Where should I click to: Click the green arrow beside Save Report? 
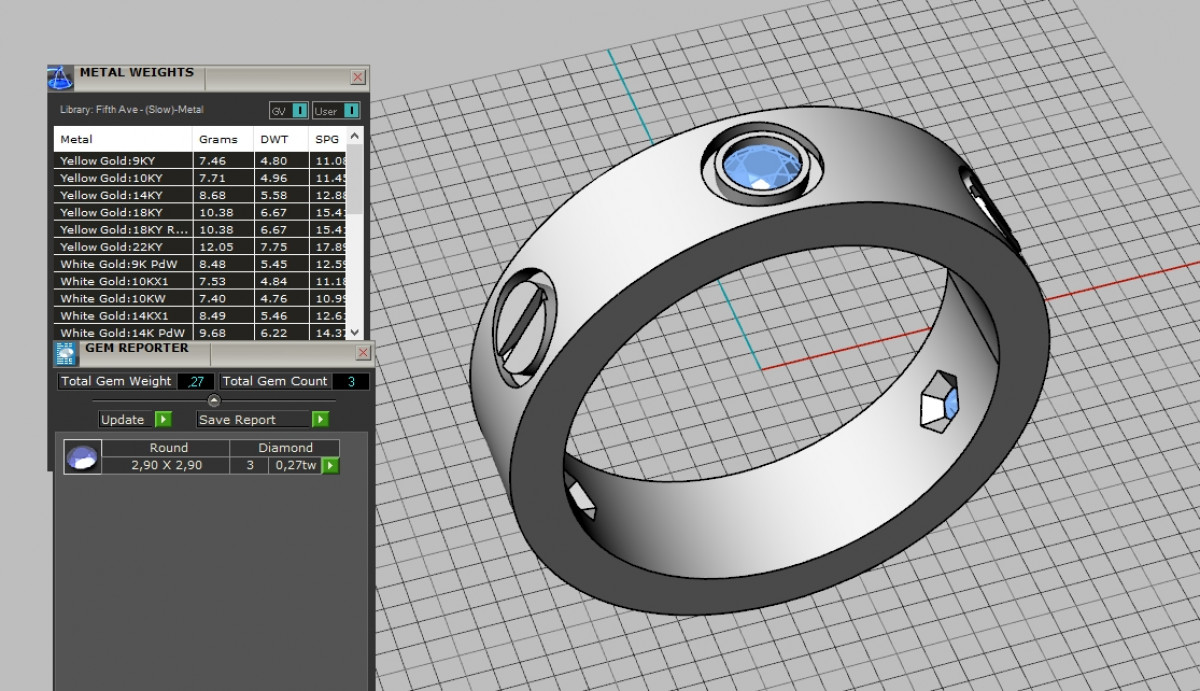click(x=320, y=420)
